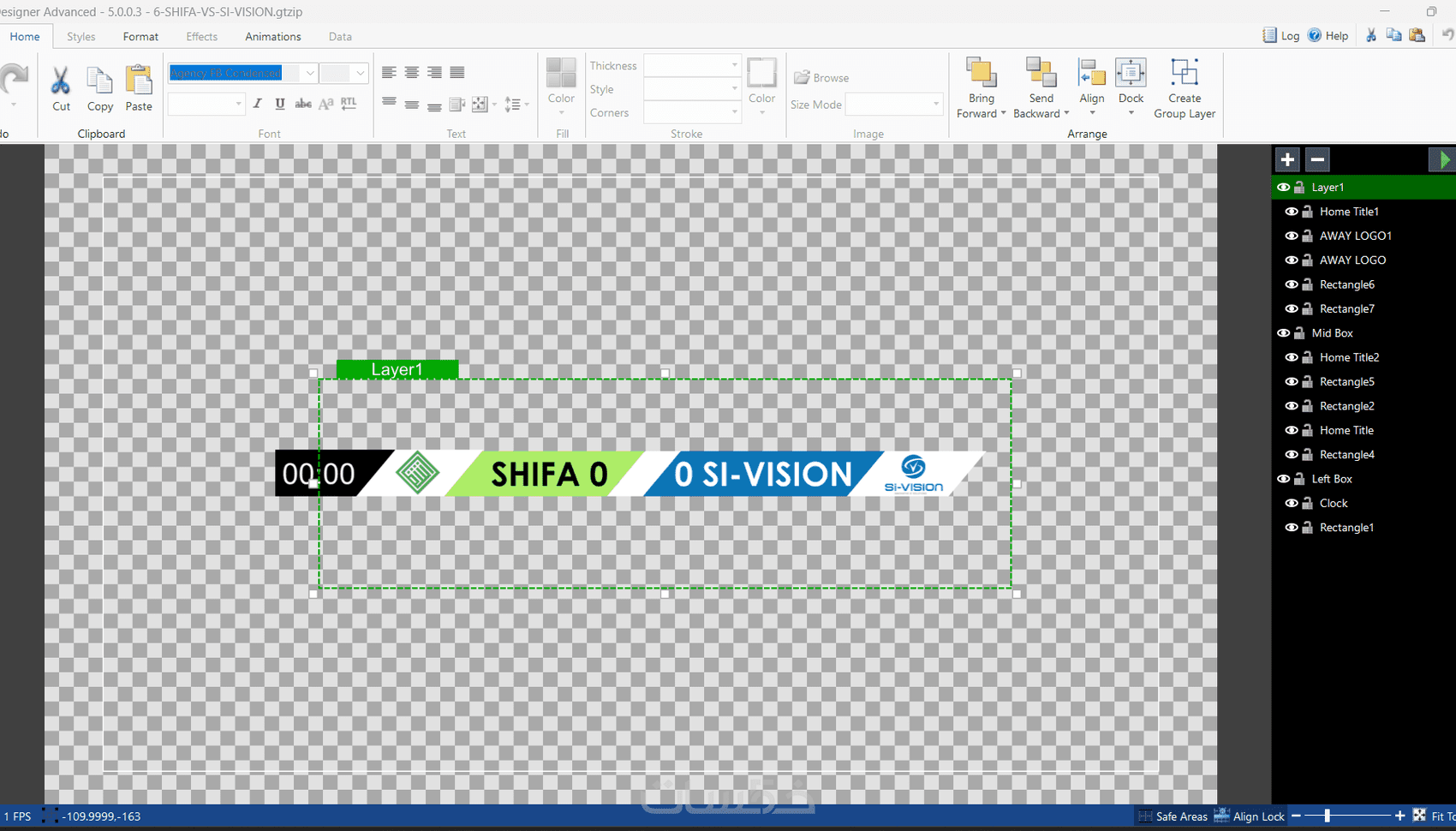Hide the Clock layer
Screen dimensions: 1456x831
point(1292,504)
